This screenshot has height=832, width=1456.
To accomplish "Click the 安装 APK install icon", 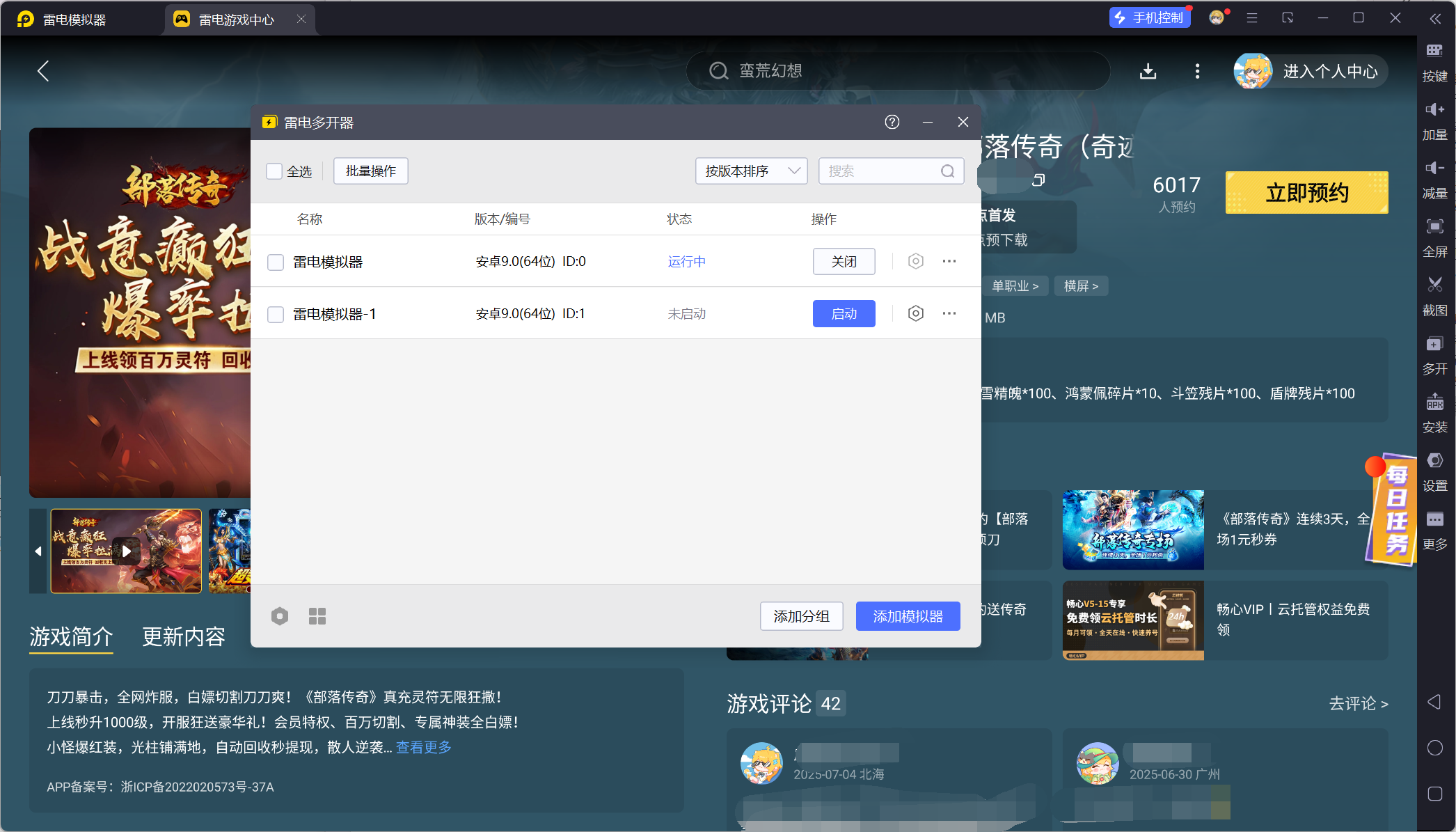I will click(1434, 402).
